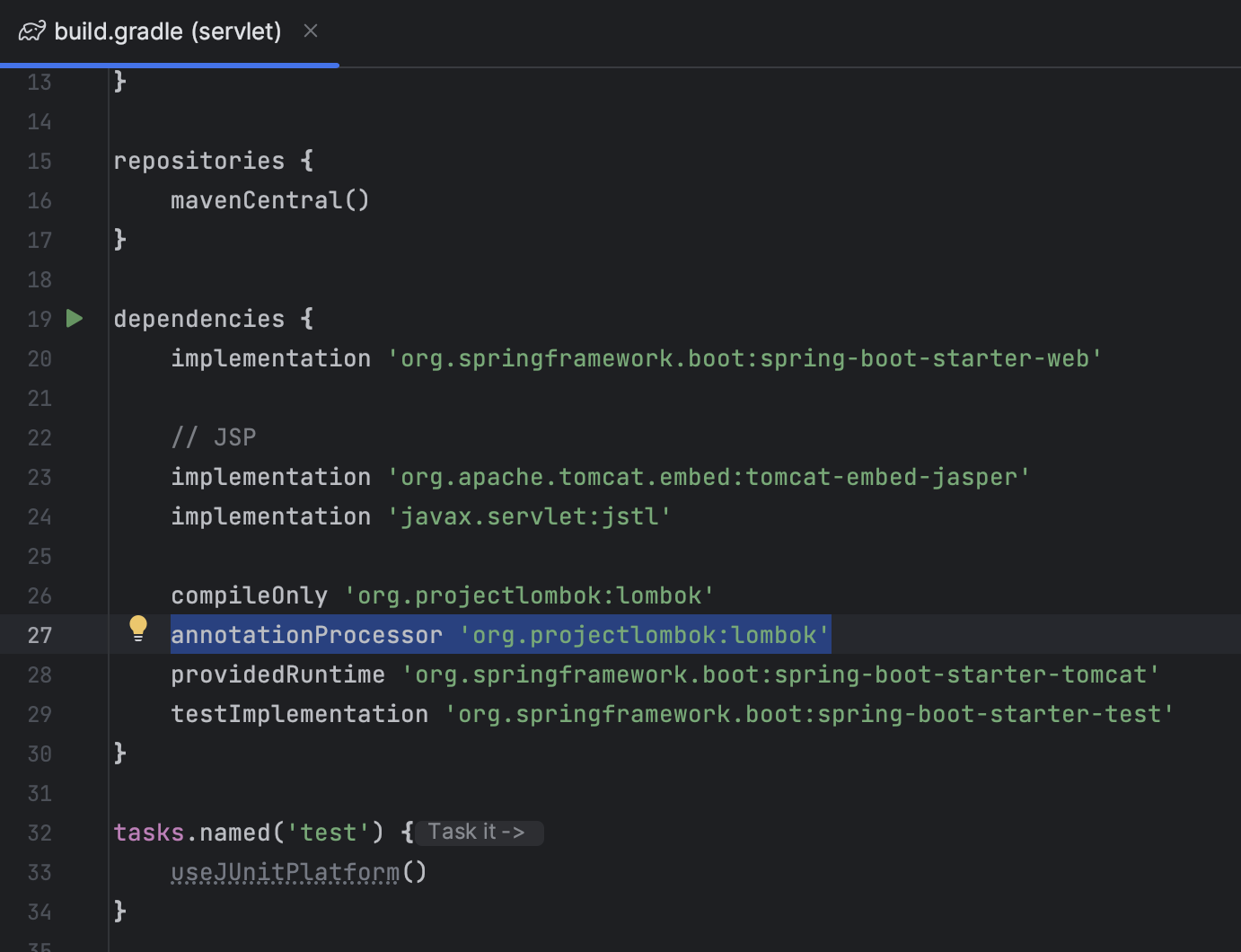Click the 'implementation' keyword on line 24
Screen dimensions: 1241x952
[x=271, y=516]
